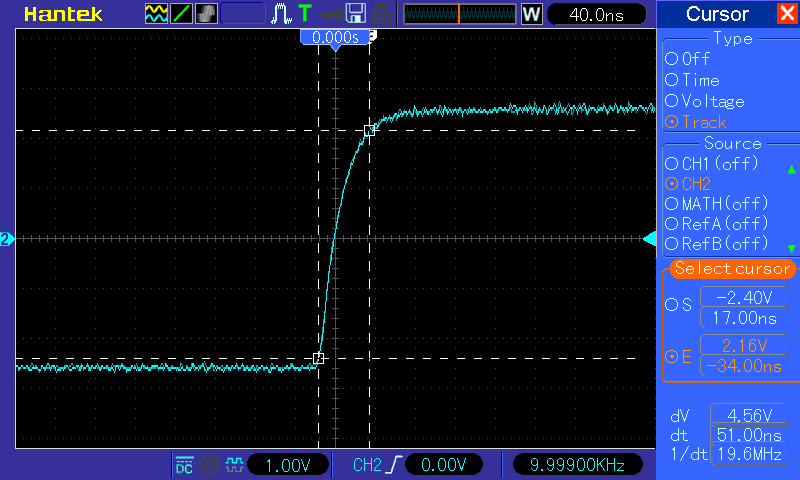Click the 1.00V volts per division readout
800x480 pixels.
pyautogui.click(x=288, y=465)
